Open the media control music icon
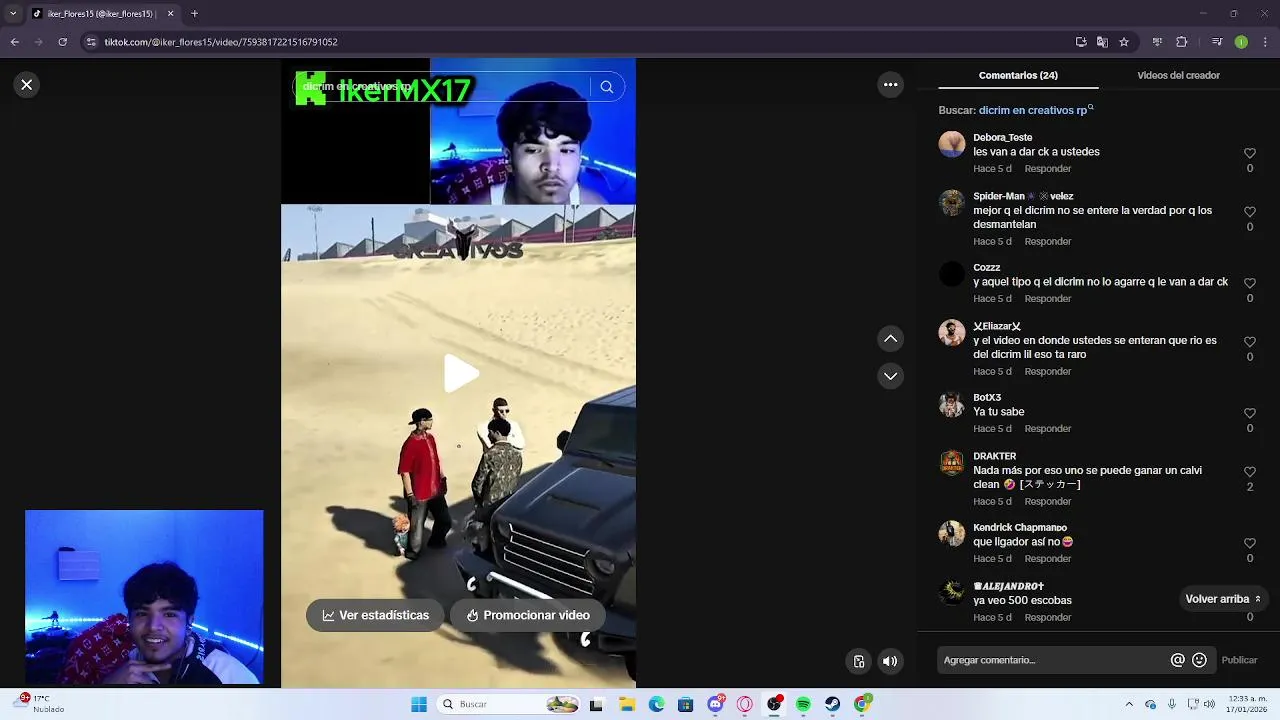1280x720 pixels. click(x=1217, y=42)
